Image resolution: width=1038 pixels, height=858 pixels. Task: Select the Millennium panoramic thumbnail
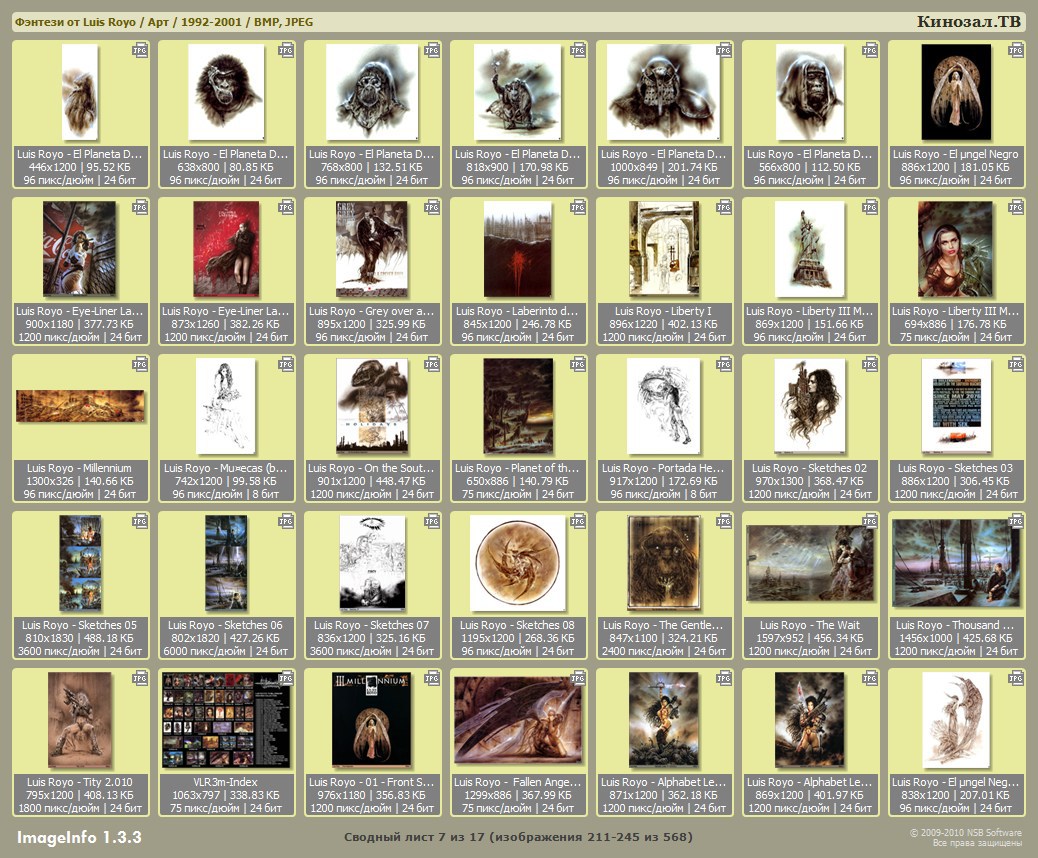tap(80, 405)
